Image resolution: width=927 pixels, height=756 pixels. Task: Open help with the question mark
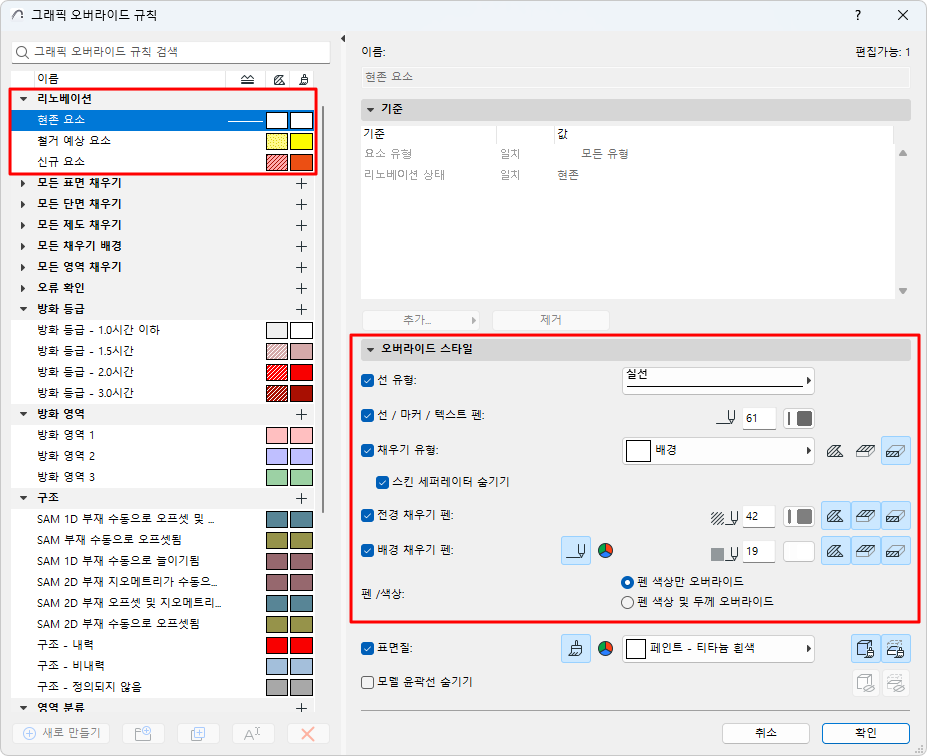coord(858,15)
